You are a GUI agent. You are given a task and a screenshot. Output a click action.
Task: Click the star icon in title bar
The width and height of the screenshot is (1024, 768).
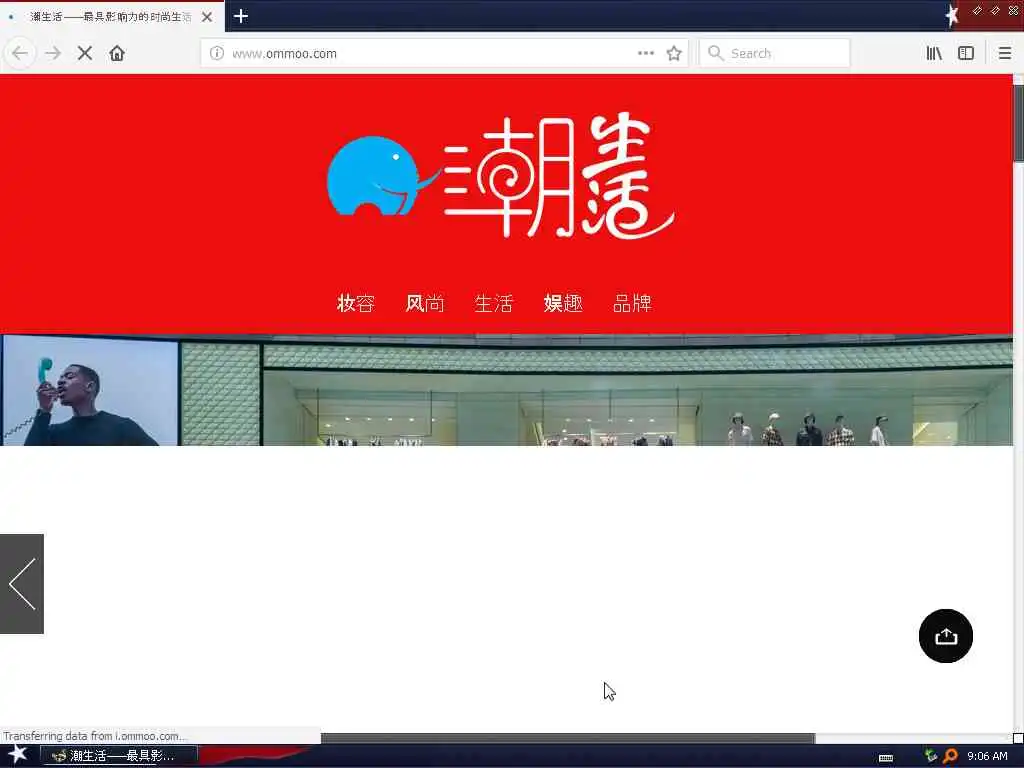(952, 16)
